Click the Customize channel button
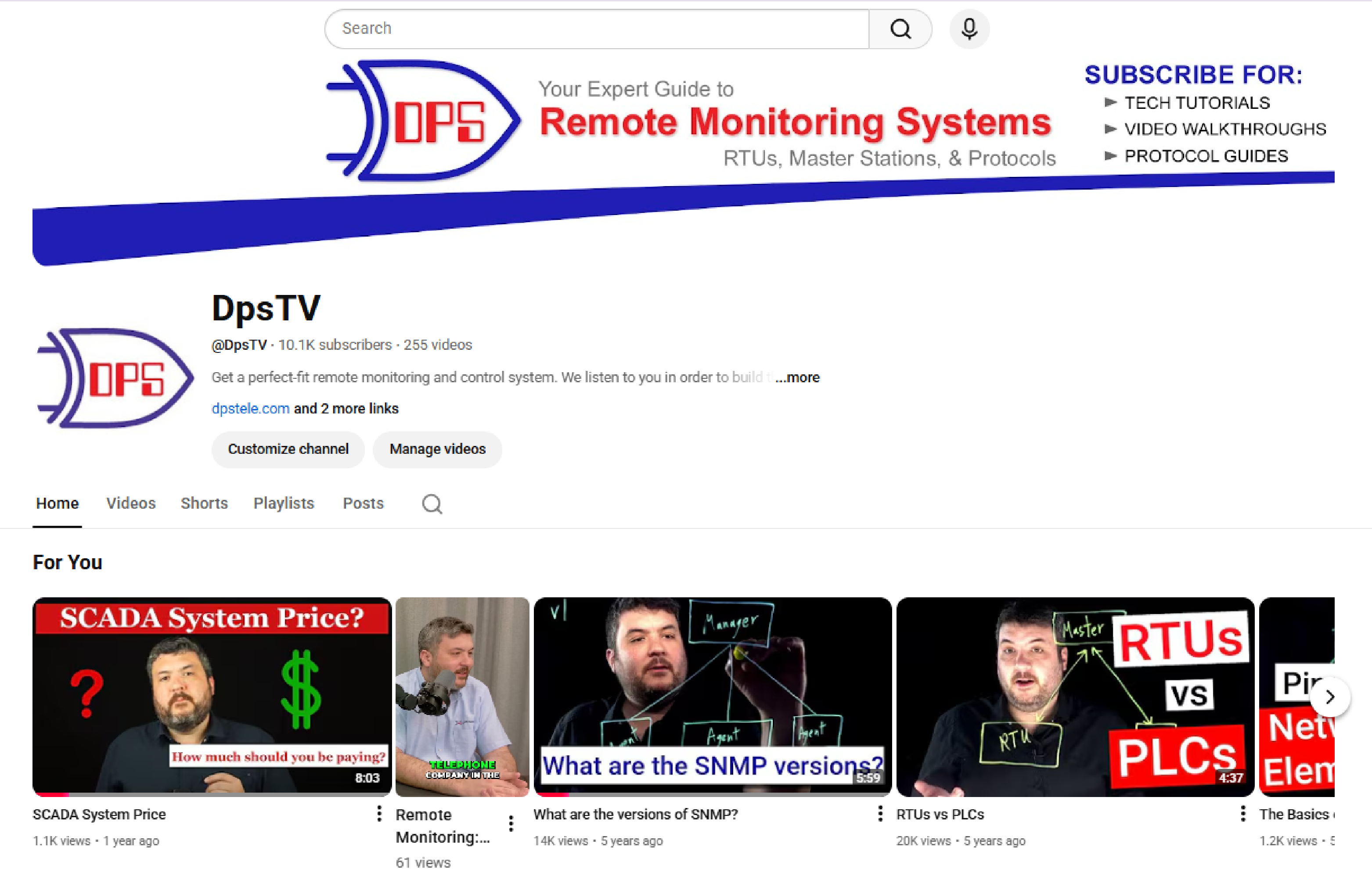This screenshot has height=869, width=1372. point(288,449)
